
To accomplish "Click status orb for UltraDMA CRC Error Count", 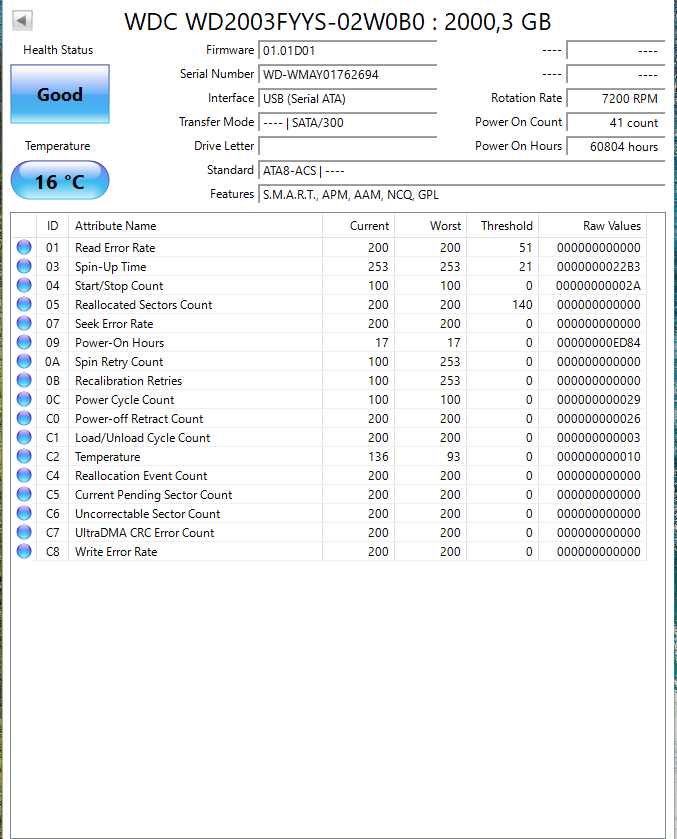I will click(x=24, y=532).
